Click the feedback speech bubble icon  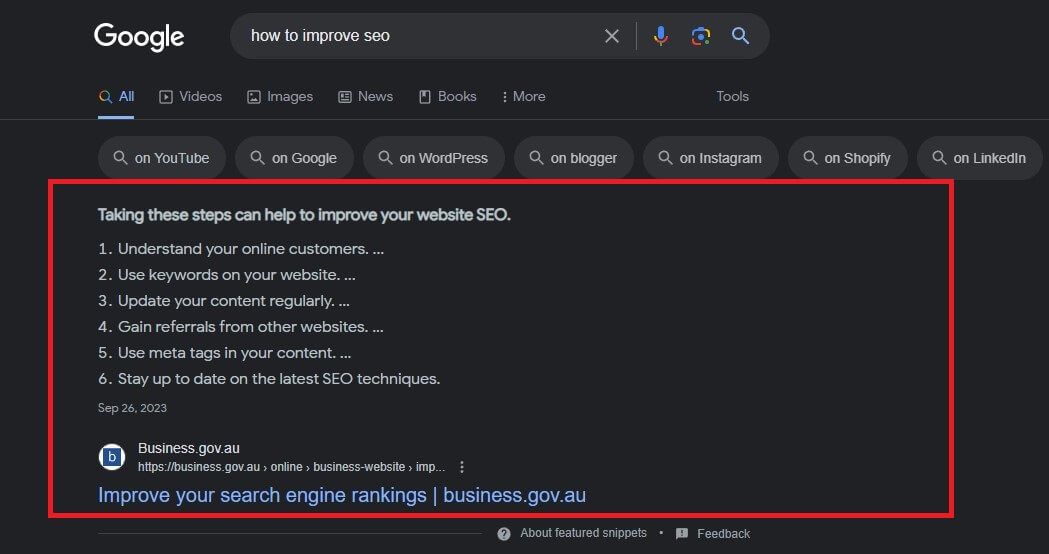coord(682,534)
